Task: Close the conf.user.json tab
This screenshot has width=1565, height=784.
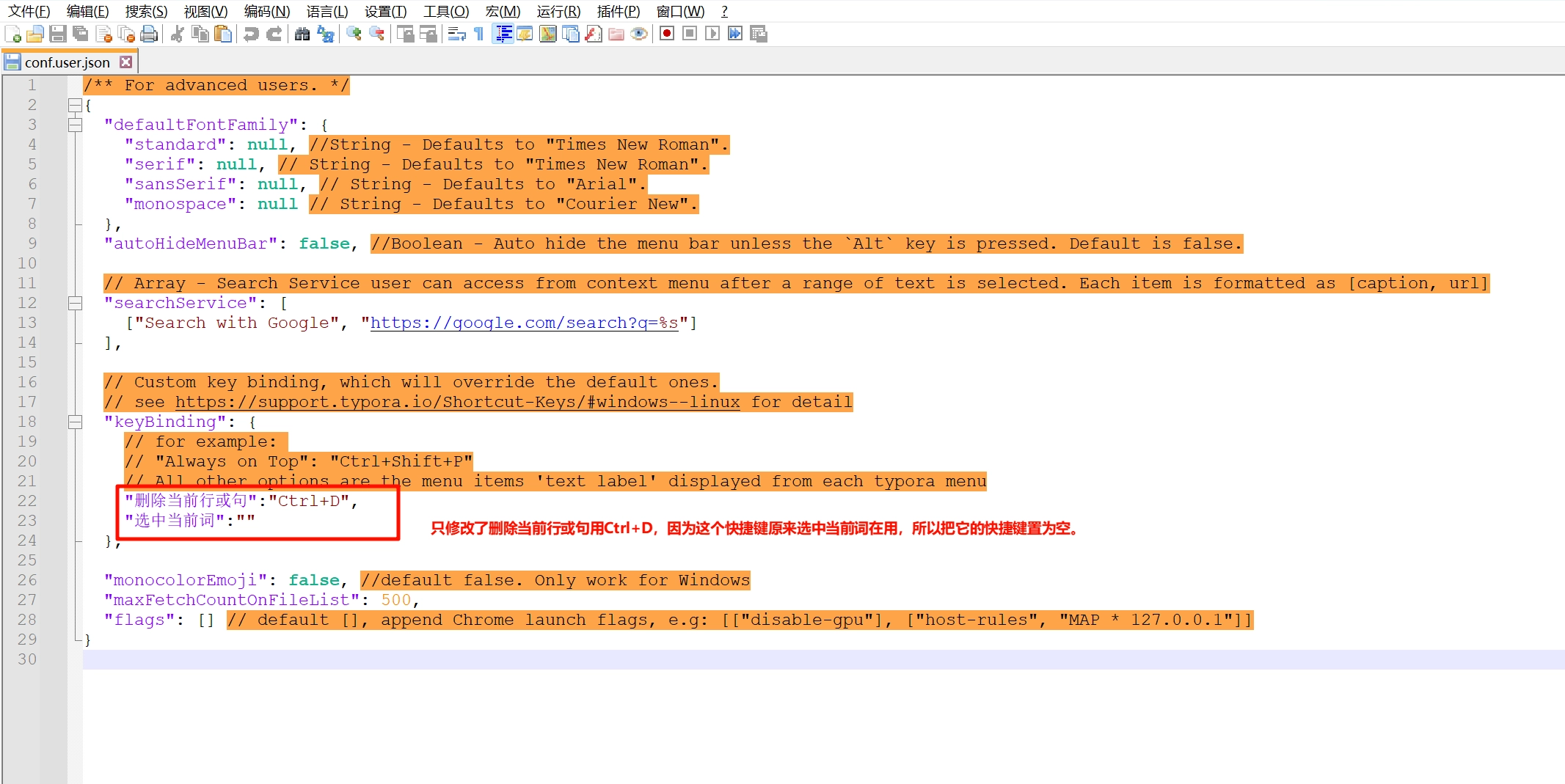Action: click(126, 62)
